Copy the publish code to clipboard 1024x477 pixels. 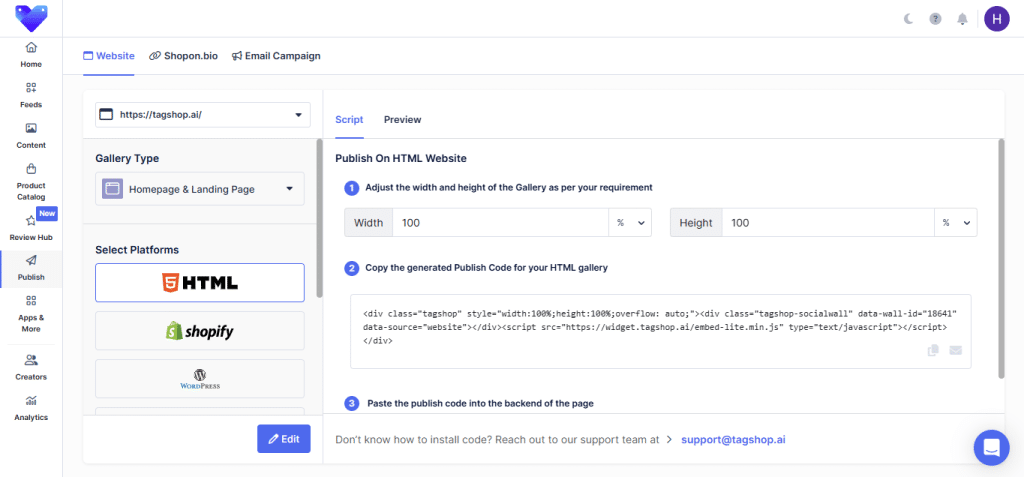coord(933,350)
